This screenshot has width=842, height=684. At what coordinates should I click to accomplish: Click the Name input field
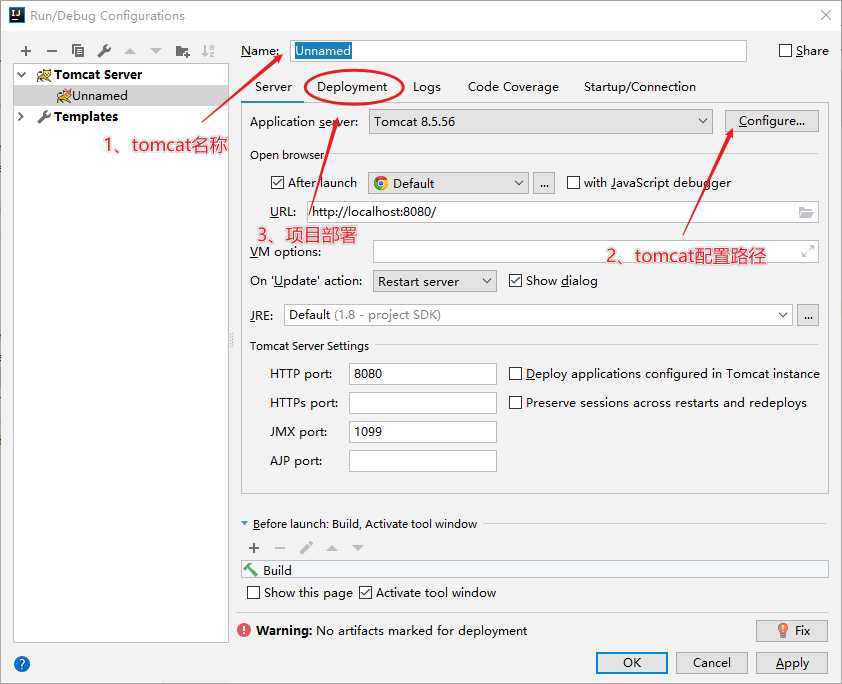coord(518,51)
